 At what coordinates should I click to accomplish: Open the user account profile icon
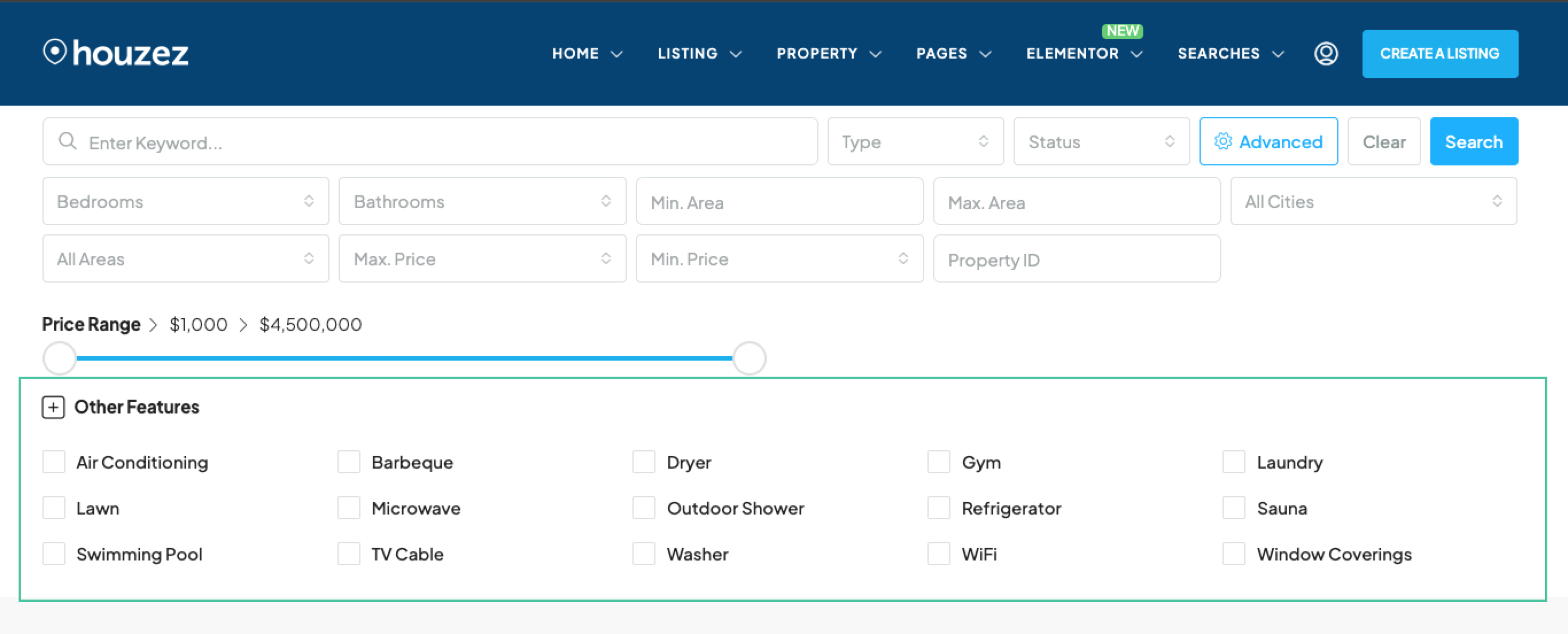point(1326,53)
